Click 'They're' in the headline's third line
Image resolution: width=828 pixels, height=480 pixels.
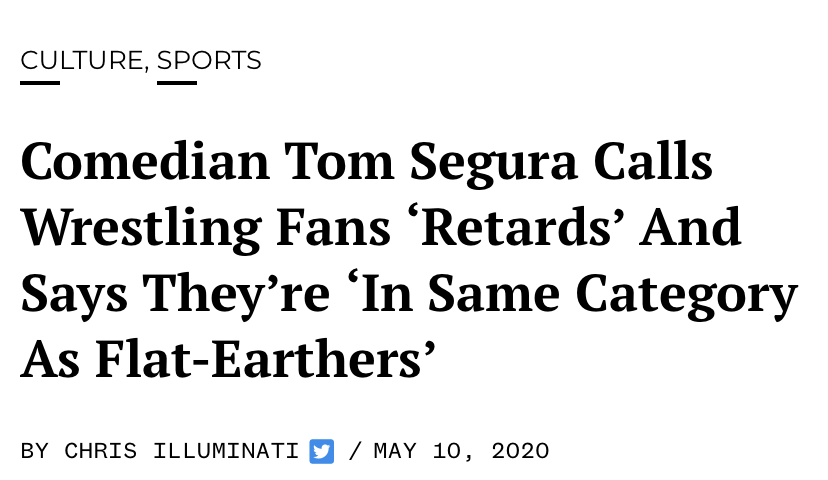tap(236, 296)
